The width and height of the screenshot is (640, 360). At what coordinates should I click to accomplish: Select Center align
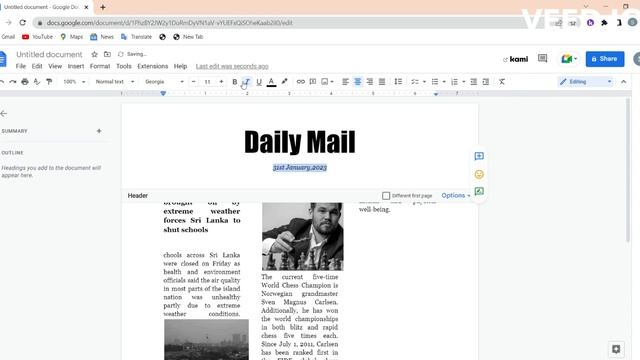(358, 82)
